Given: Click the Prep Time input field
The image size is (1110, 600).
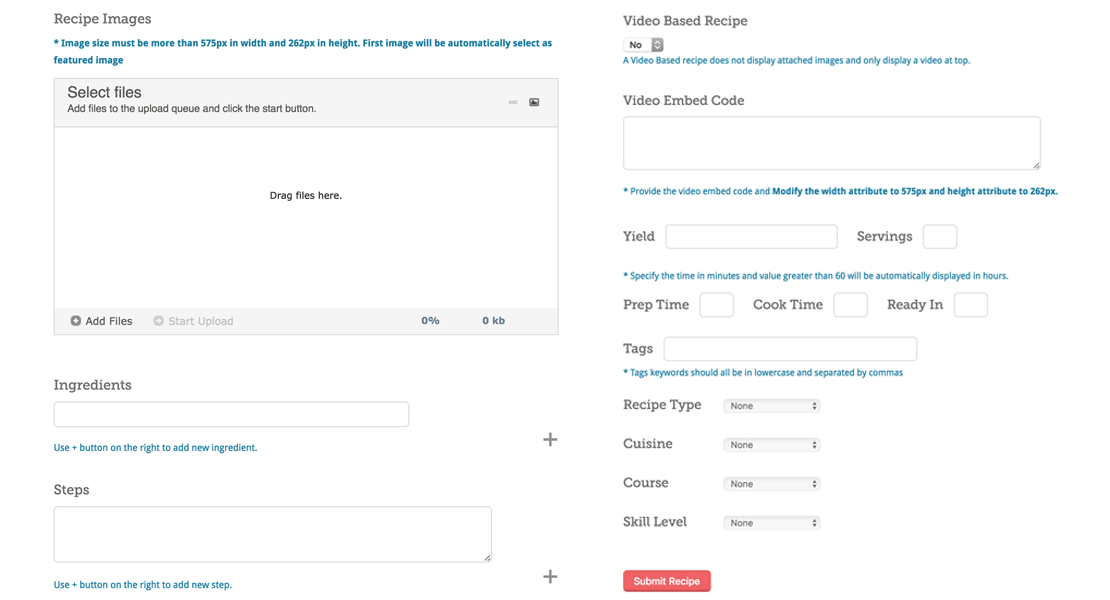Looking at the screenshot, I should [716, 305].
